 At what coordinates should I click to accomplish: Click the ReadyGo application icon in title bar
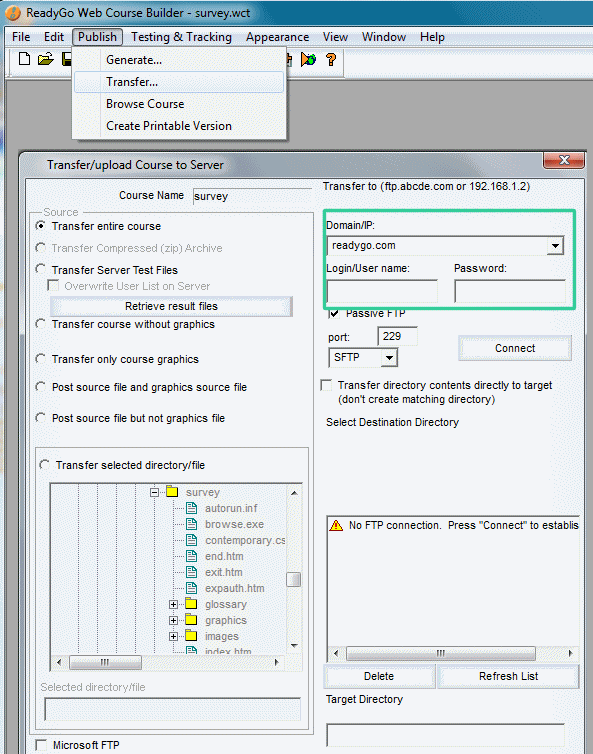13,13
